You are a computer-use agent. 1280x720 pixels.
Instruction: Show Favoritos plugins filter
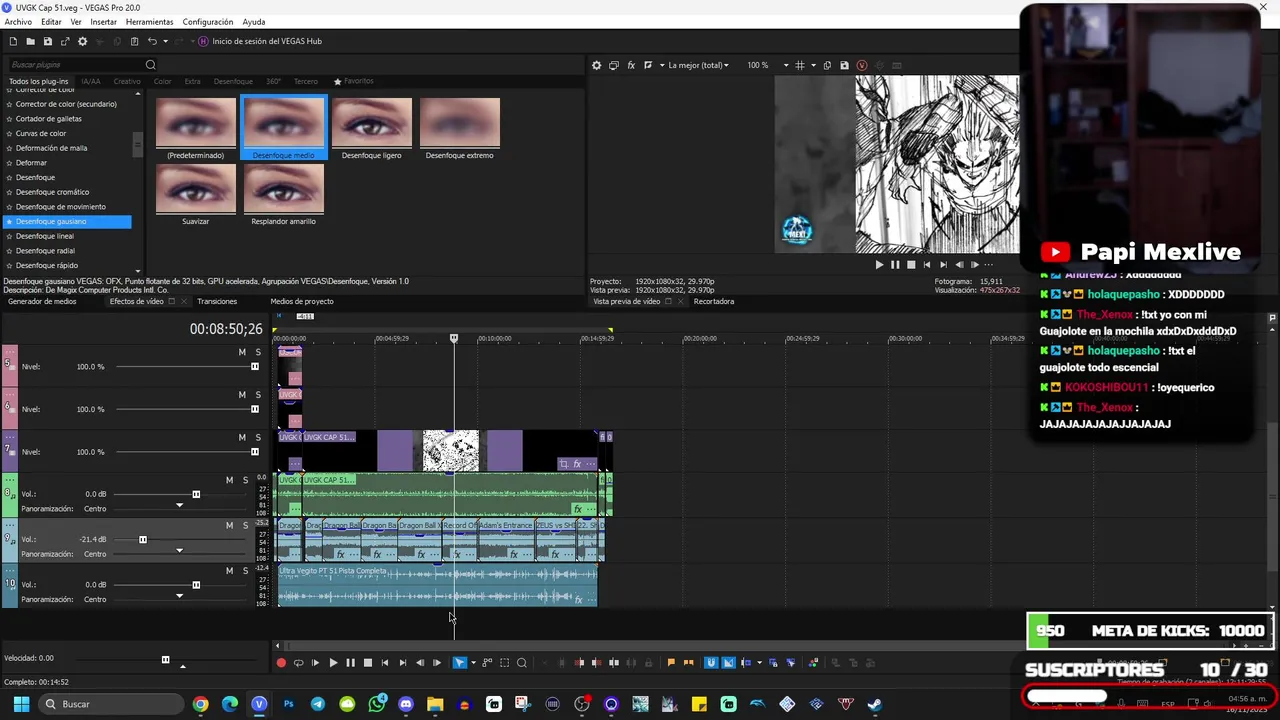[x=353, y=81]
